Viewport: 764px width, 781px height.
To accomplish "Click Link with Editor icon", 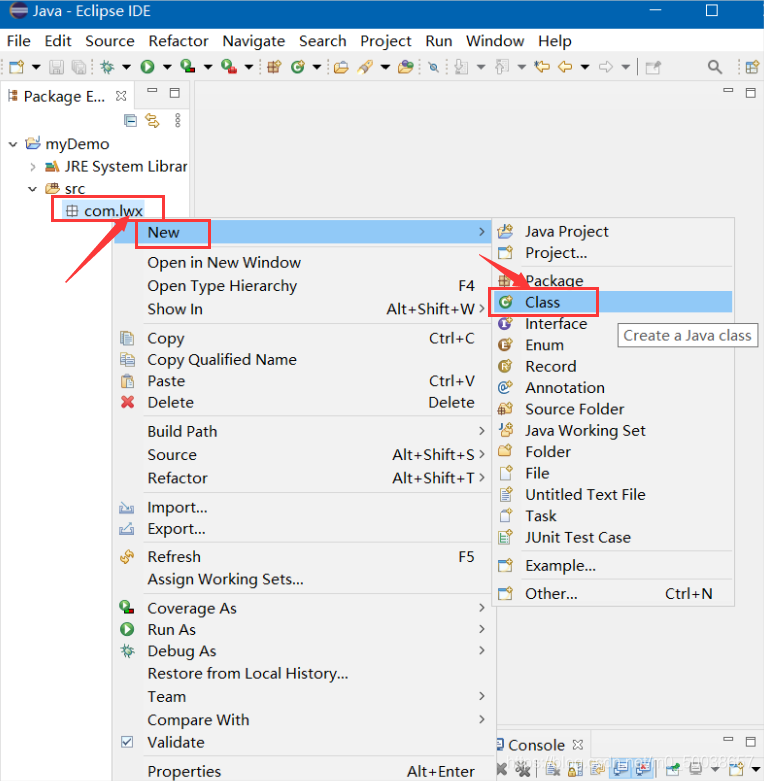I will tap(152, 120).
